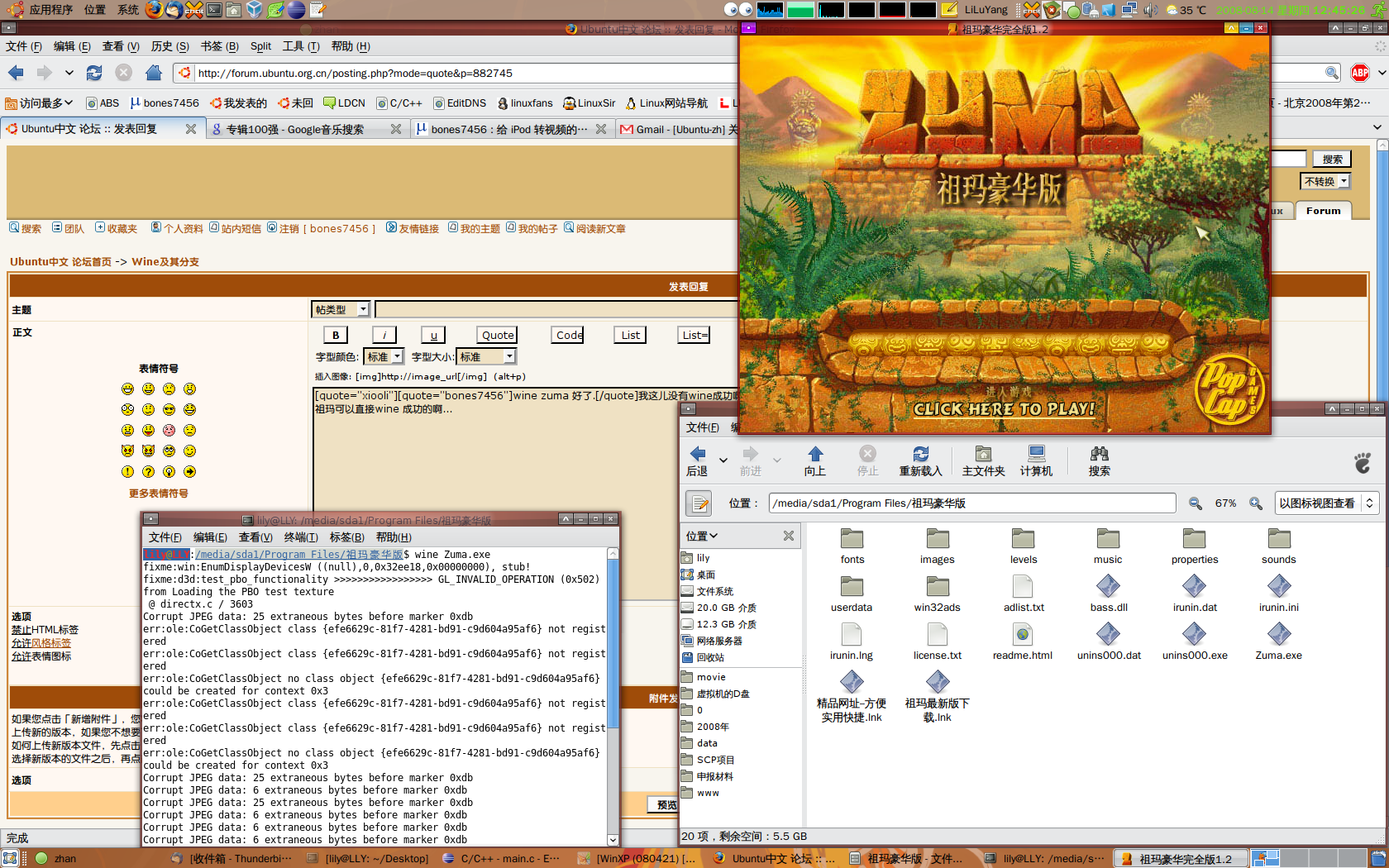Viewport: 1389px width, 868px height.
Task: Click the first smiley emoticon in 表情符号
Action: [x=127, y=389]
